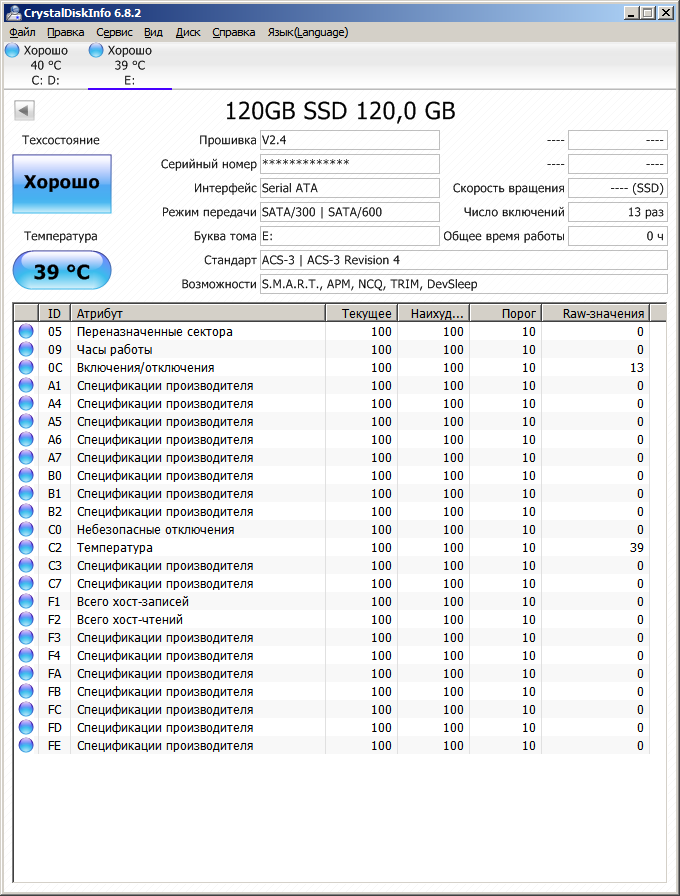Viewport: 680px width, 896px height.
Task: Click the Интерфейс Serial ATA field
Action: pos(350,188)
